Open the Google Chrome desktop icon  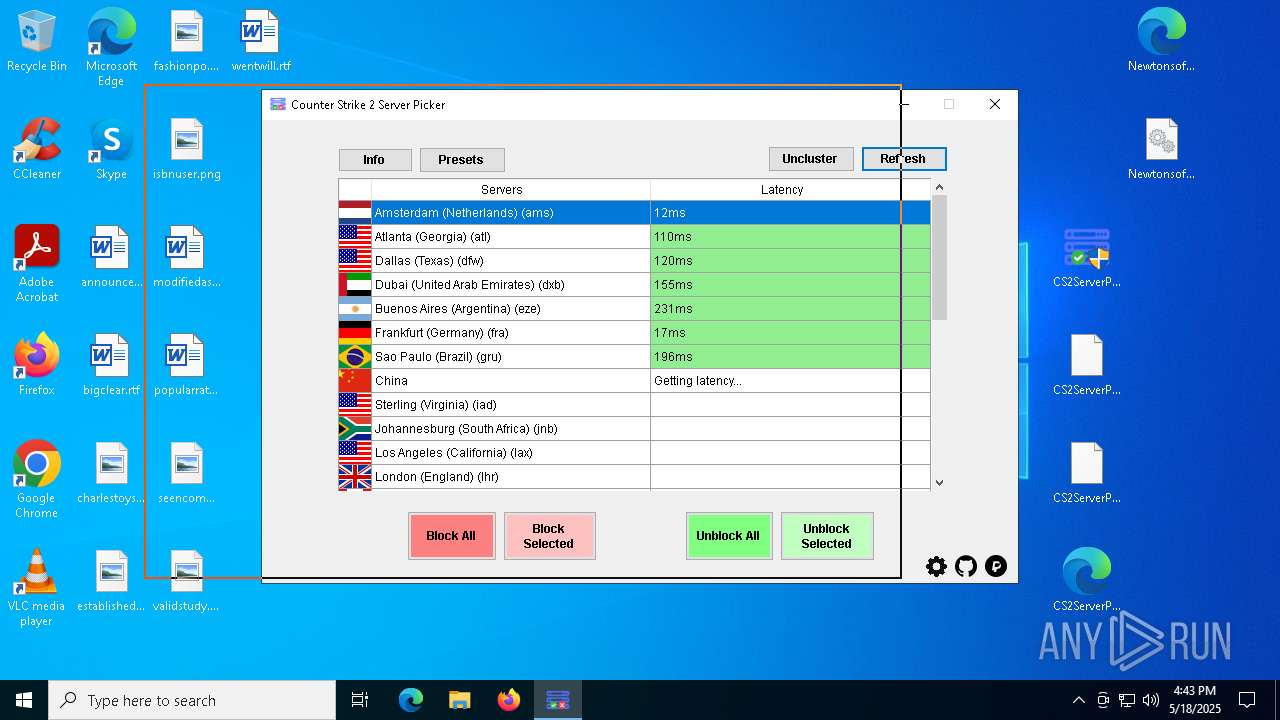click(x=37, y=480)
